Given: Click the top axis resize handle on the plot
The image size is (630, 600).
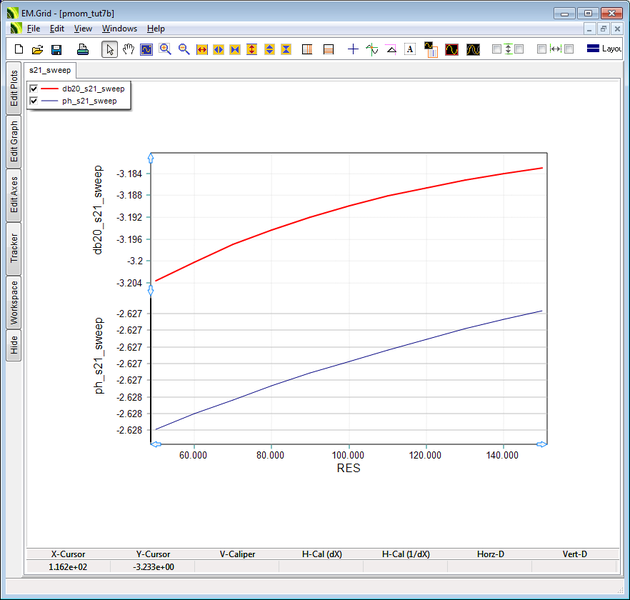Looking at the screenshot, I should (x=150, y=158).
